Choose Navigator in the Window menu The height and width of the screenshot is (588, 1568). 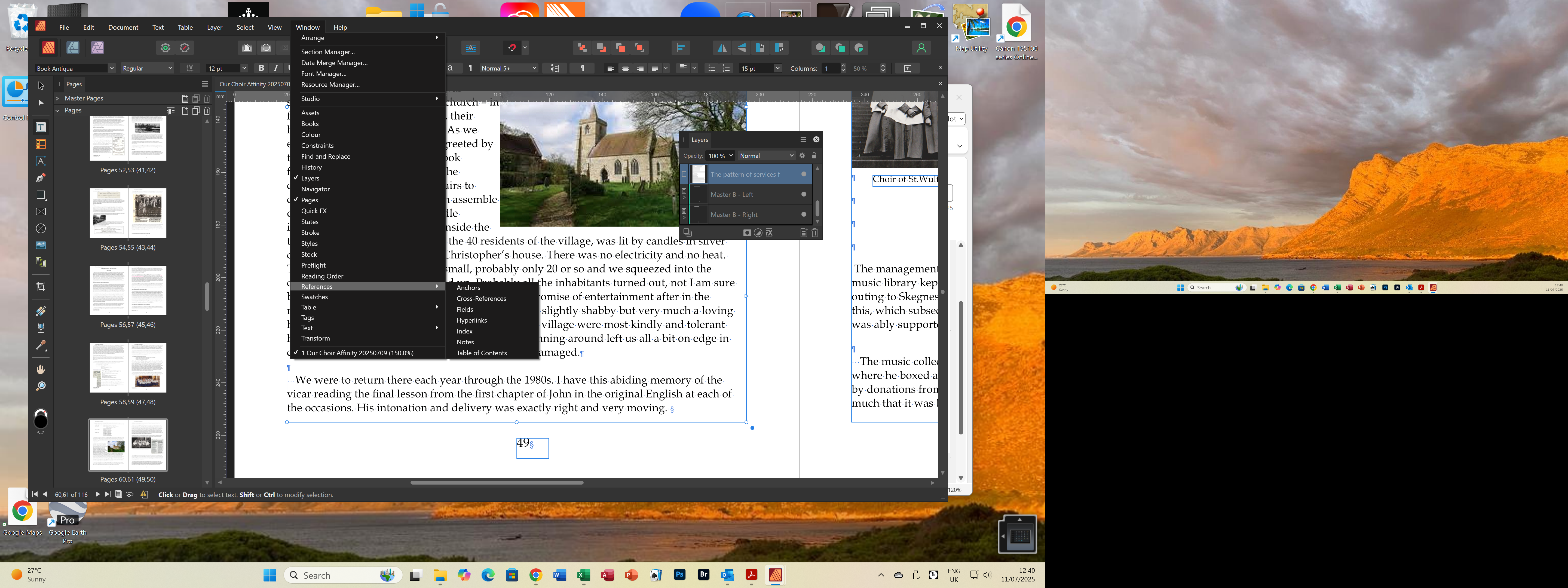(315, 189)
